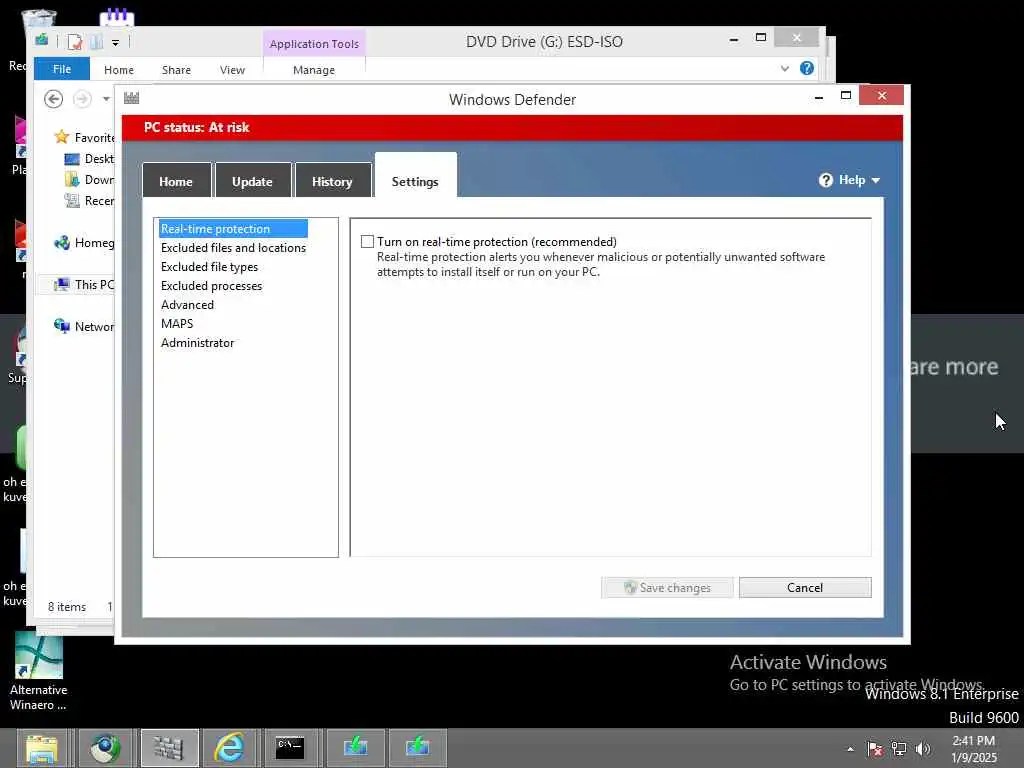The width and height of the screenshot is (1024, 768).
Task: Choose Excluded file types setting
Action: pos(209,266)
